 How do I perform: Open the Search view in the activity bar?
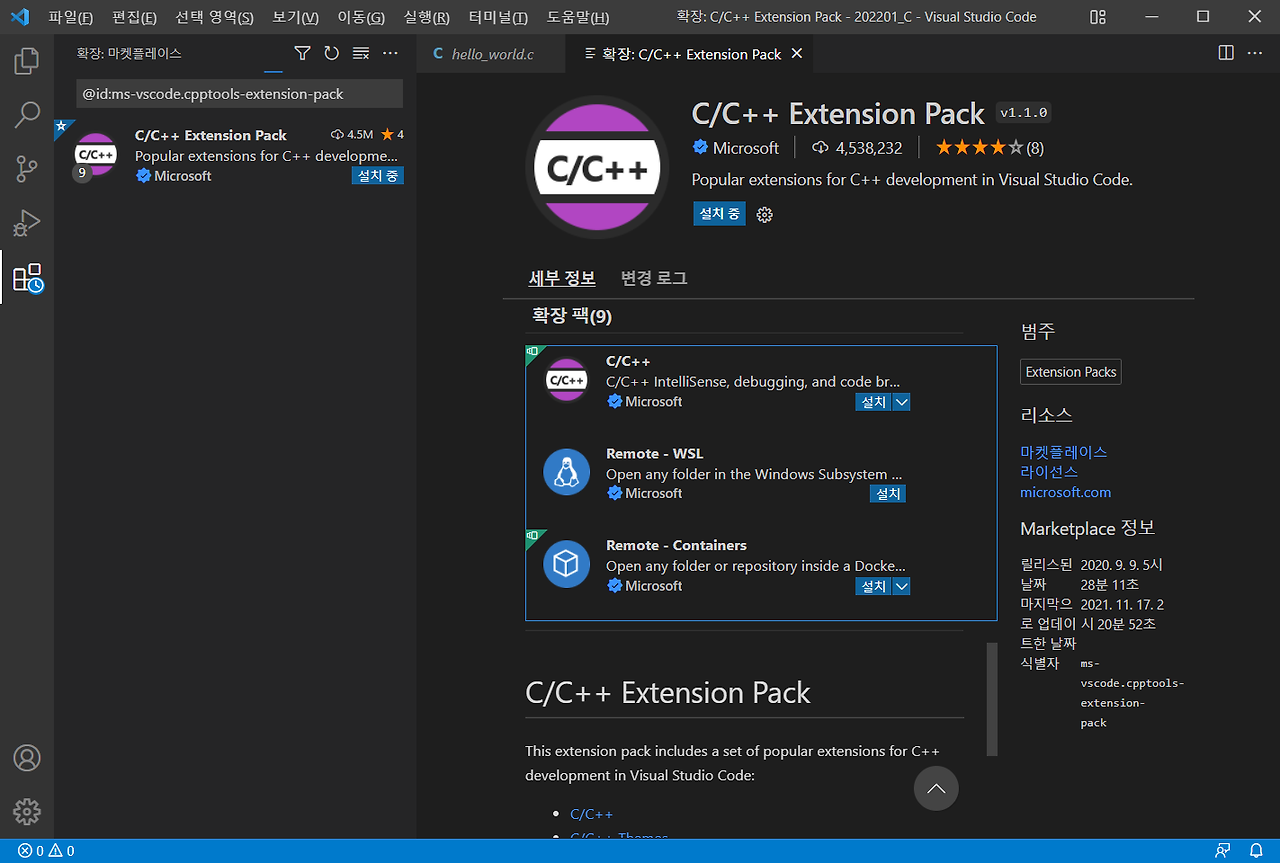27,115
